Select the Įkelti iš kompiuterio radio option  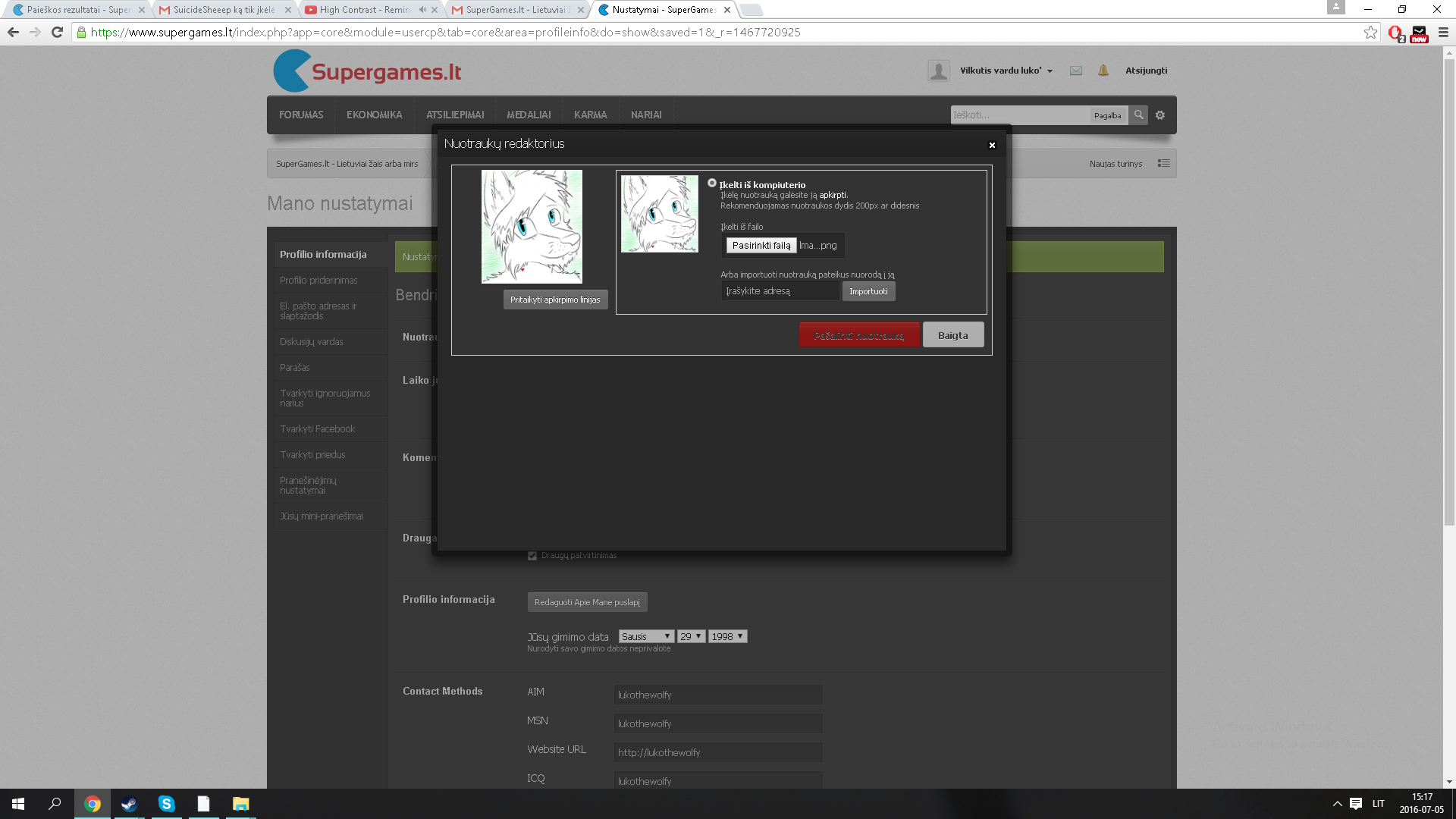(x=712, y=183)
